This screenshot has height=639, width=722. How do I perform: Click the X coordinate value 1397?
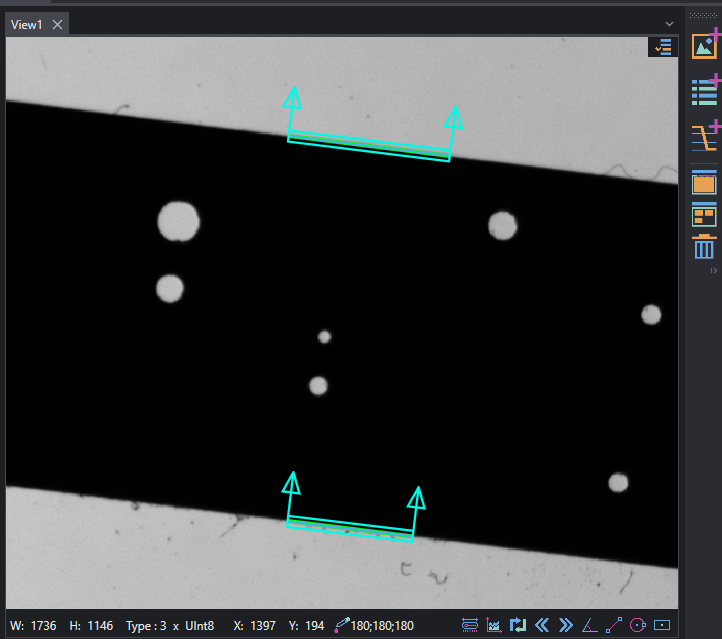click(x=263, y=626)
